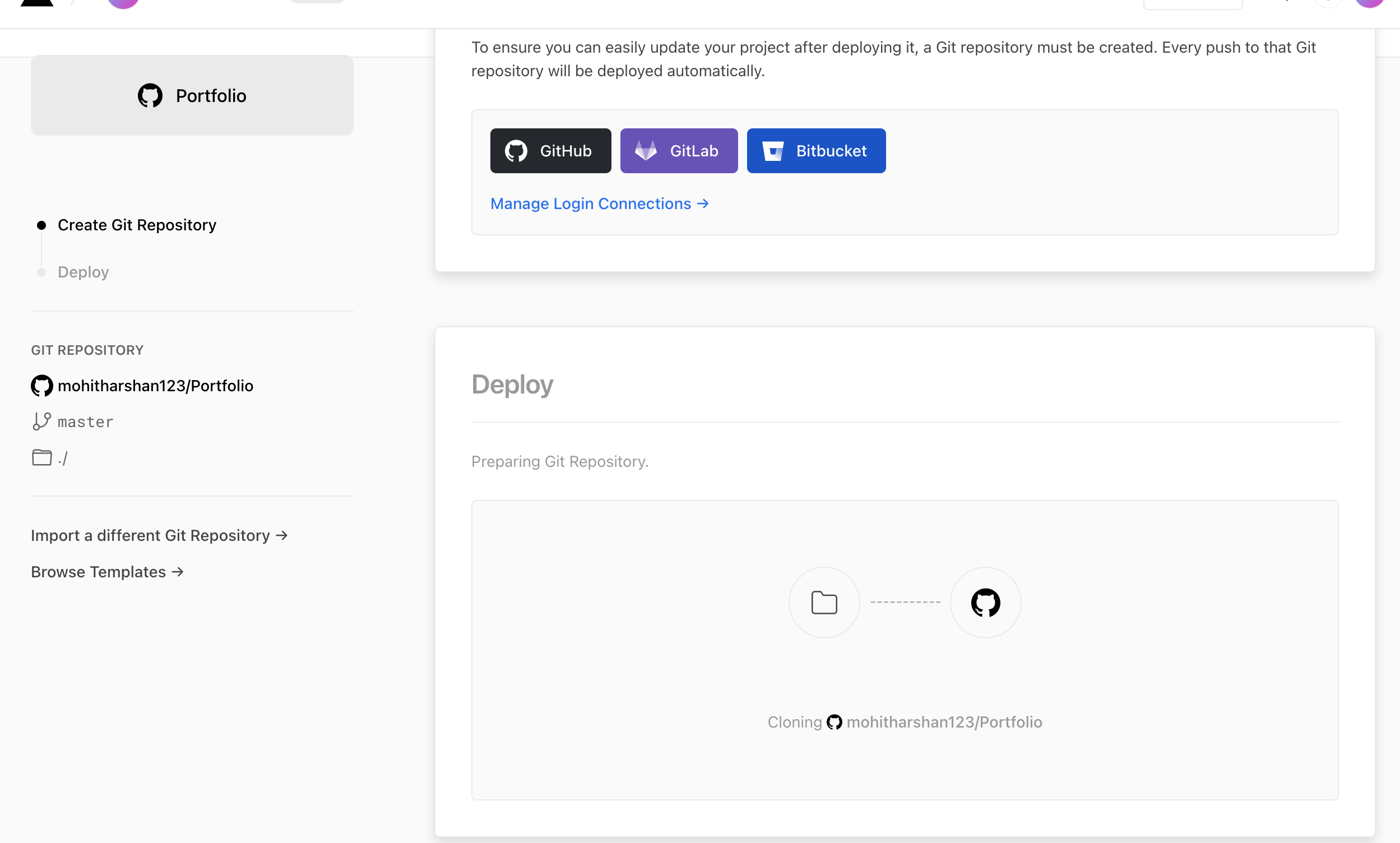Click the GitHub cat icon in the Deploy diagram
Screen dimensions: 1400x843
click(x=984, y=602)
